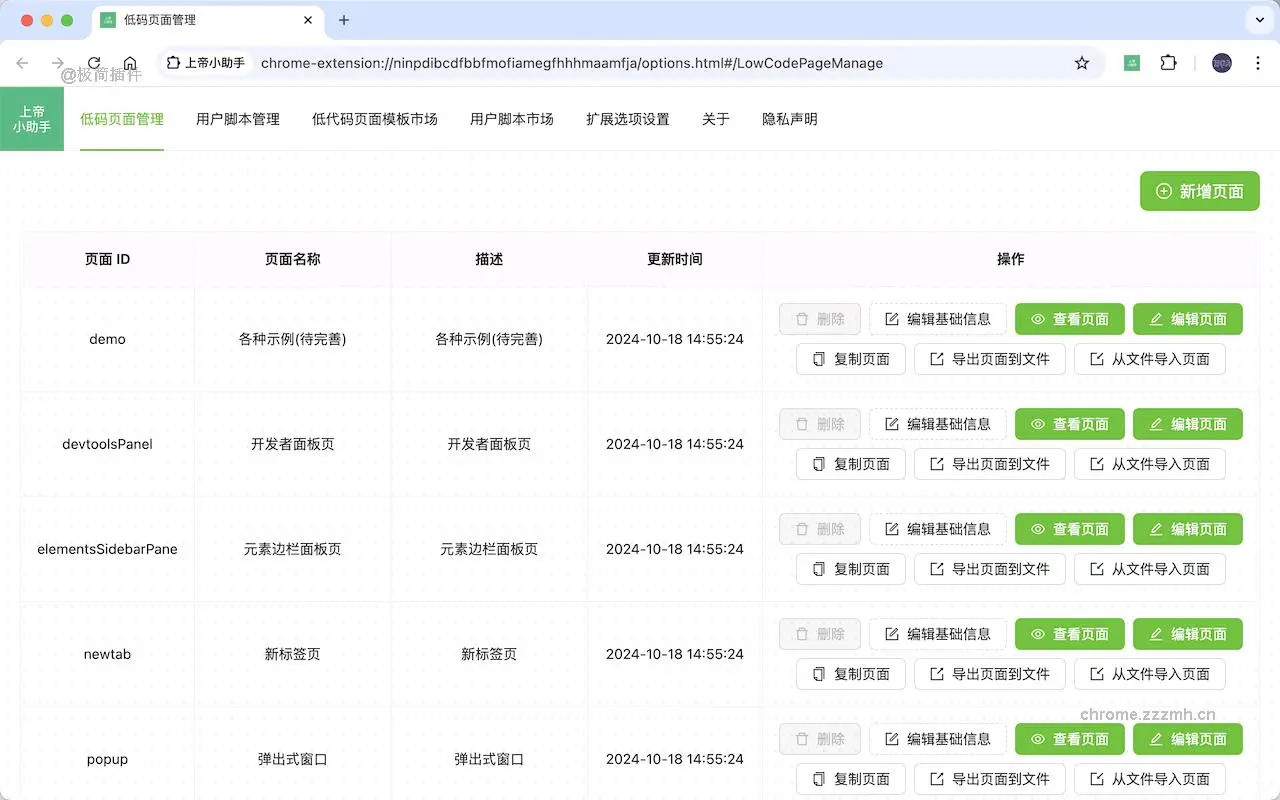Open 隐私声明 page

790,118
